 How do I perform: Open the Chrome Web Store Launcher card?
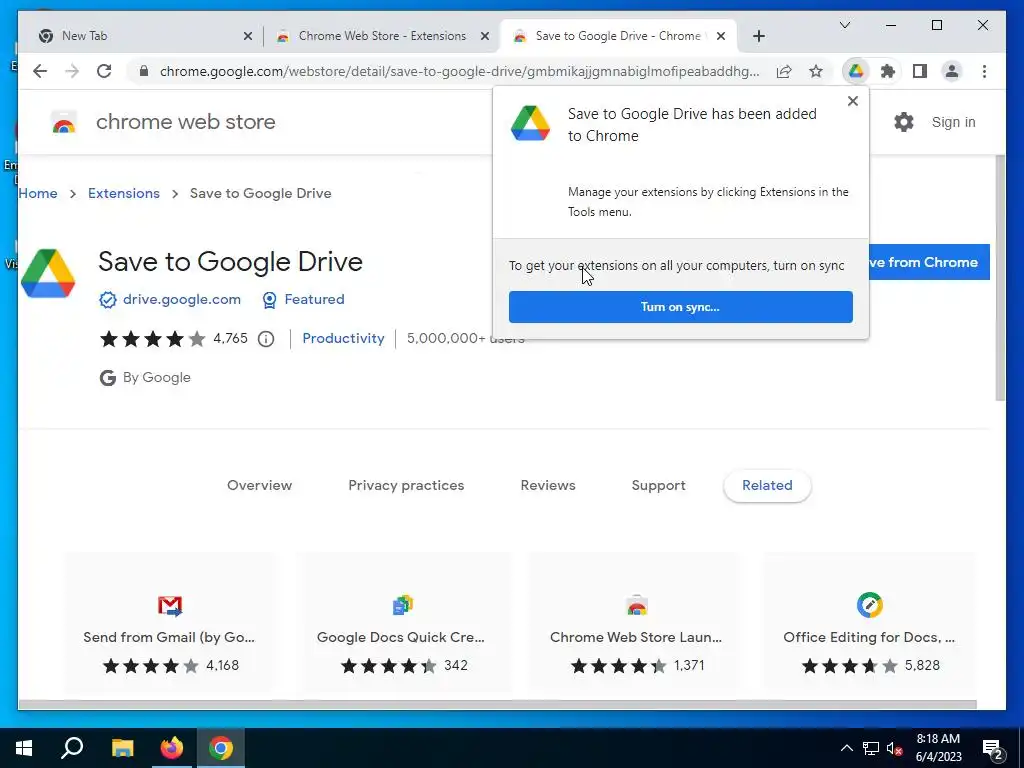(x=636, y=624)
